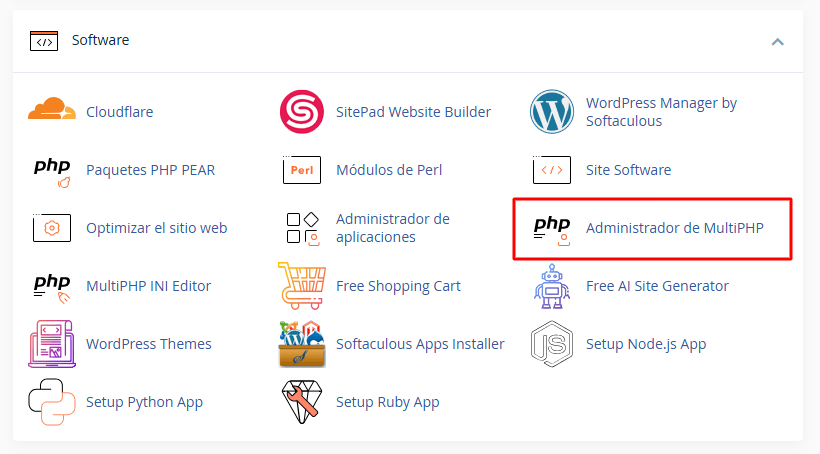Click the Setup Ruby App gem icon
The width and height of the screenshot is (820, 454).
301,402
